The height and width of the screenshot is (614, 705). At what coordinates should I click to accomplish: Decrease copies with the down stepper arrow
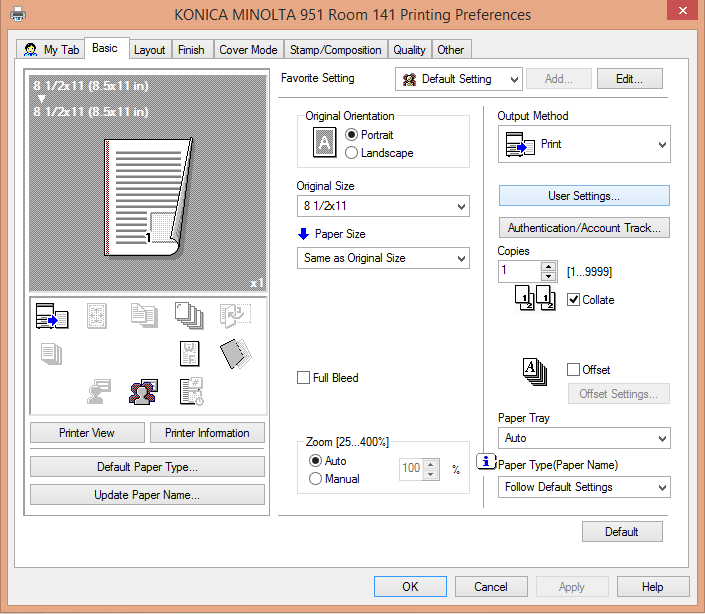548,276
